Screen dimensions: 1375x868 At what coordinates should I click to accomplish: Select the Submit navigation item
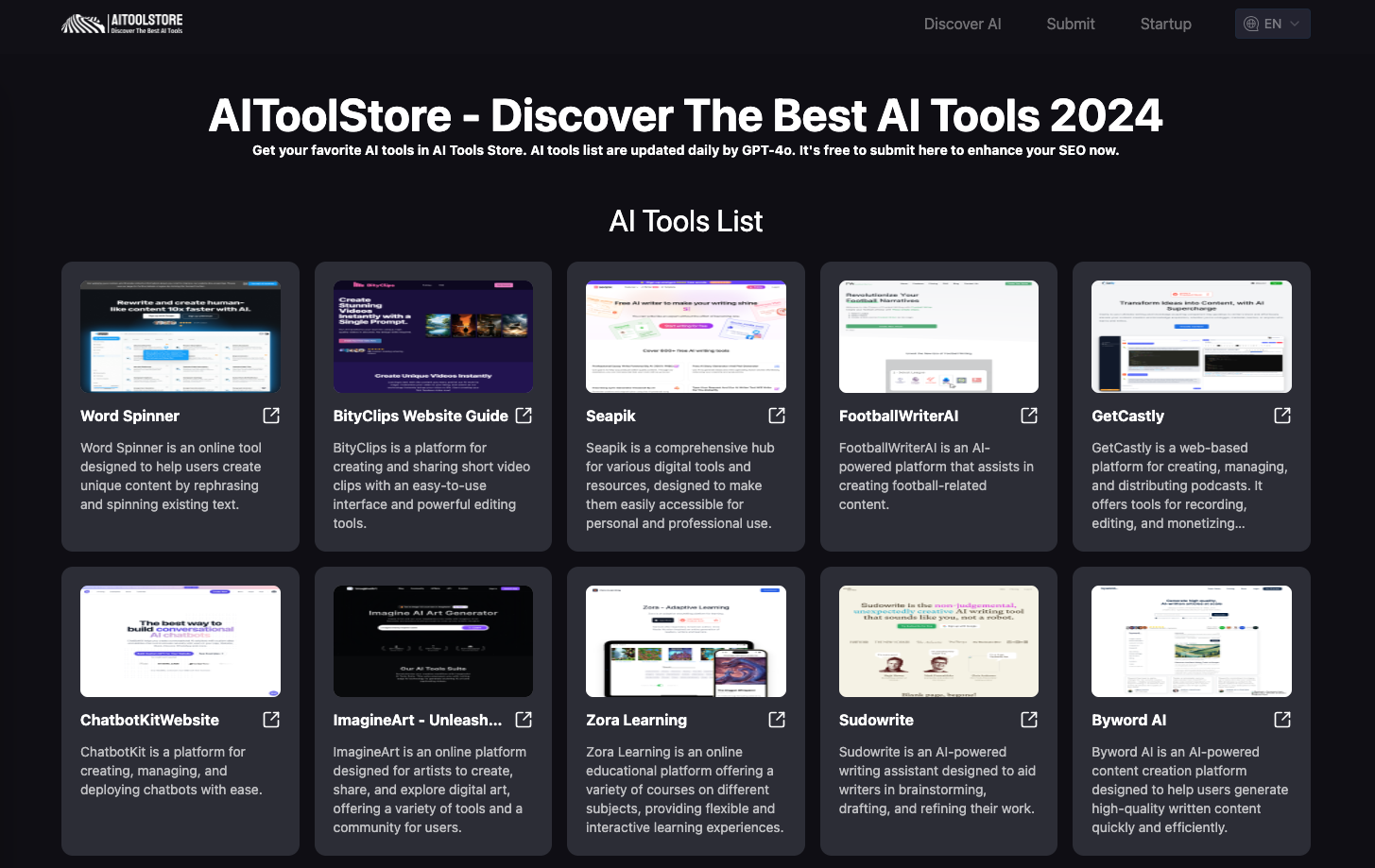tap(1071, 24)
